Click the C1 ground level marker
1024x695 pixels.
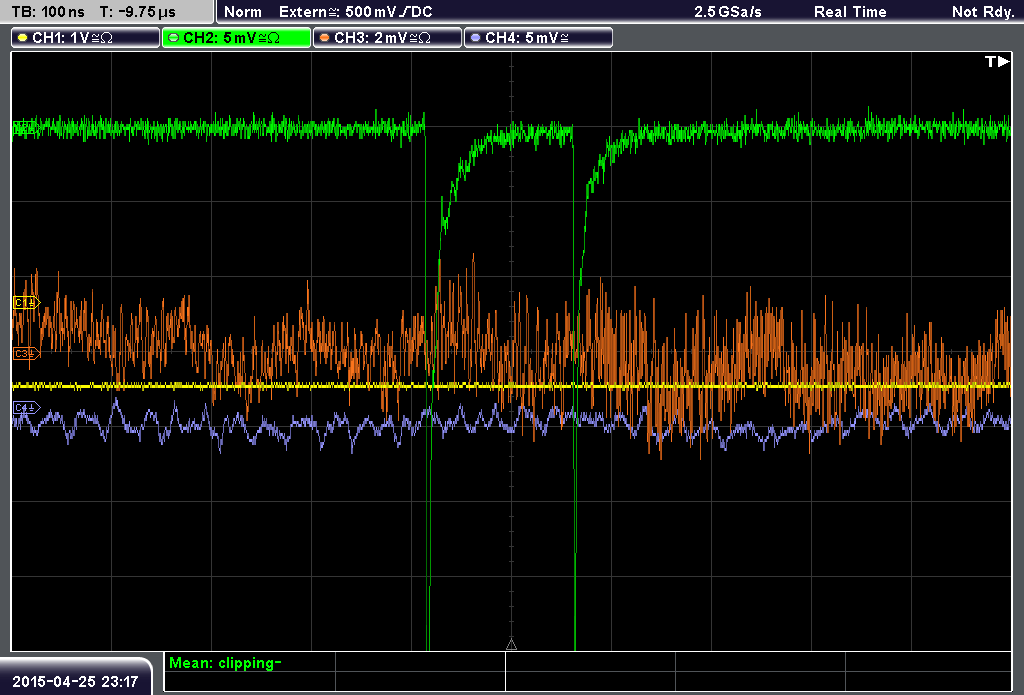(x=26, y=302)
